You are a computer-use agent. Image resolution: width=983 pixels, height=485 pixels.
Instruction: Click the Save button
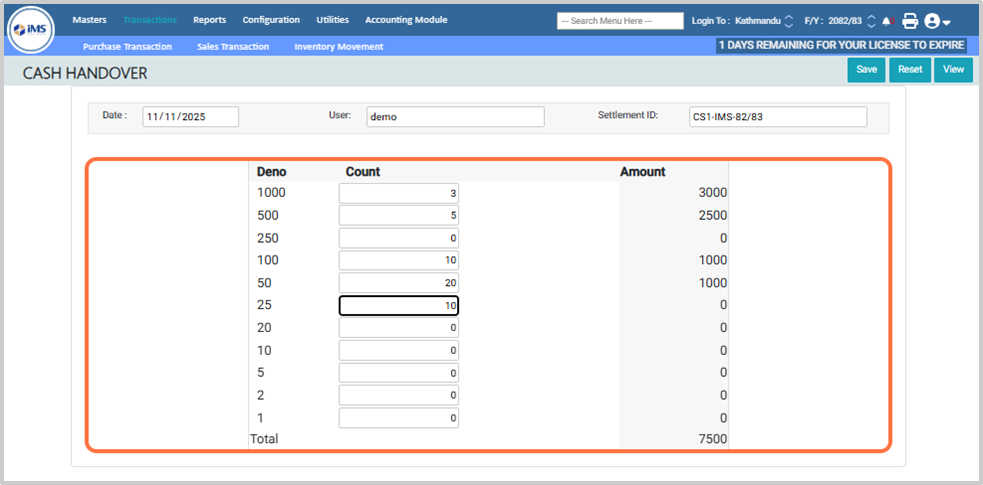tap(866, 70)
